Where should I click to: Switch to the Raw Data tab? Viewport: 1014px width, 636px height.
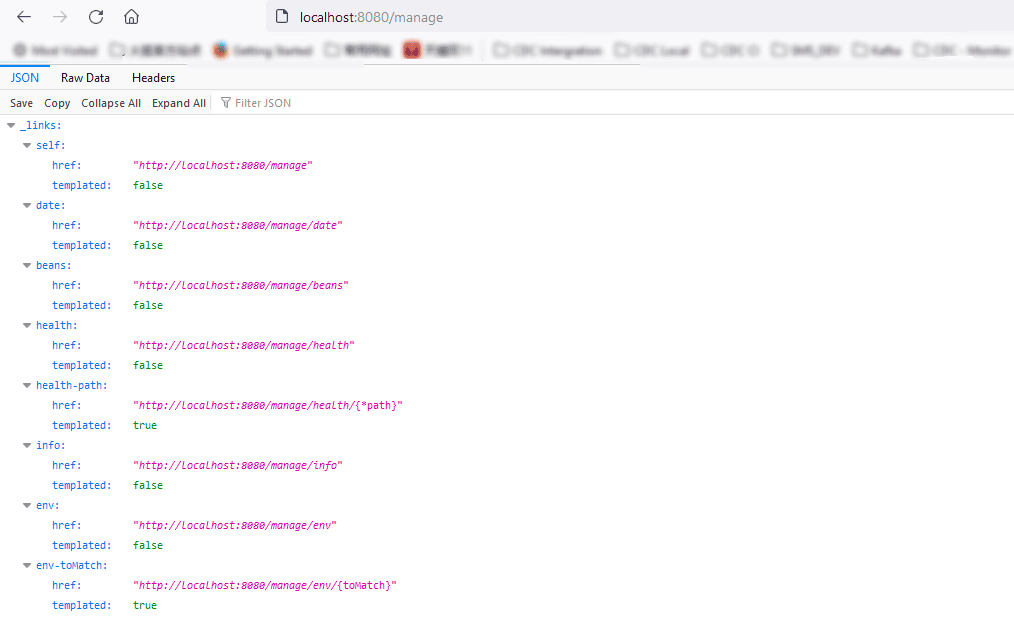(85, 77)
